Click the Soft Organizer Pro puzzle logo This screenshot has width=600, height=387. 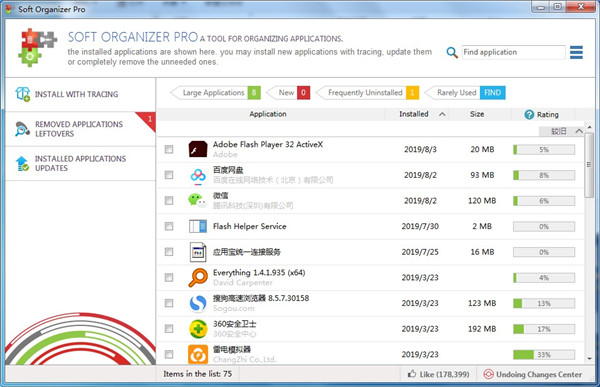tap(37, 47)
